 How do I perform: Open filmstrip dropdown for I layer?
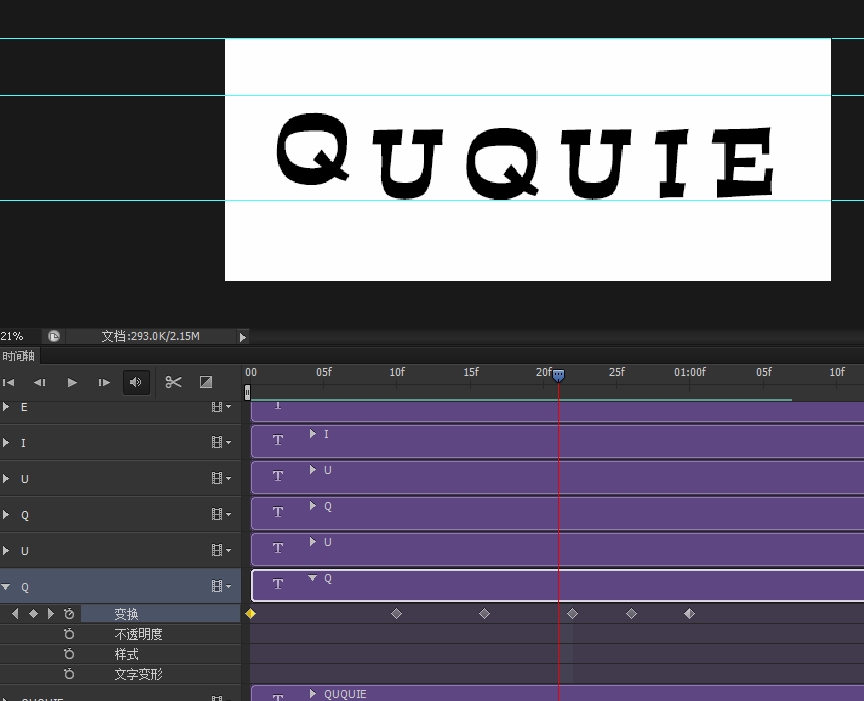tap(220, 443)
